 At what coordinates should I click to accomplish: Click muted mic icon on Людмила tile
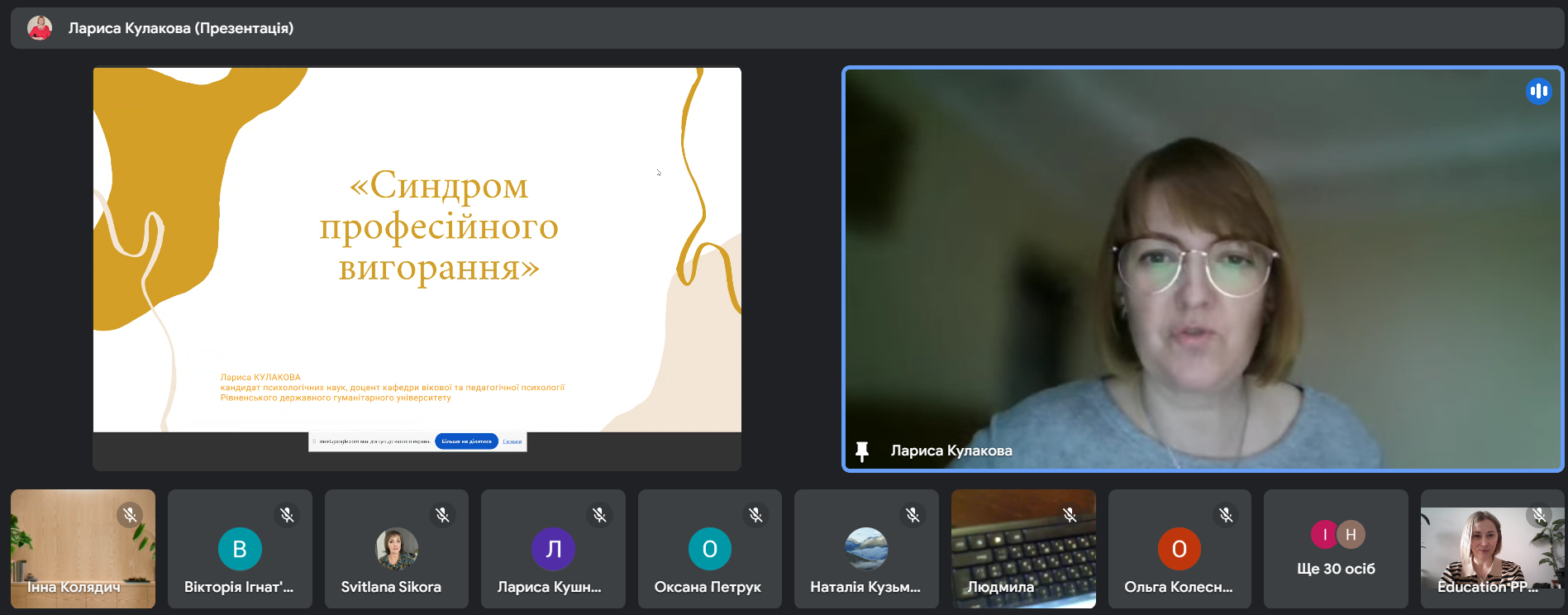pos(1070,515)
